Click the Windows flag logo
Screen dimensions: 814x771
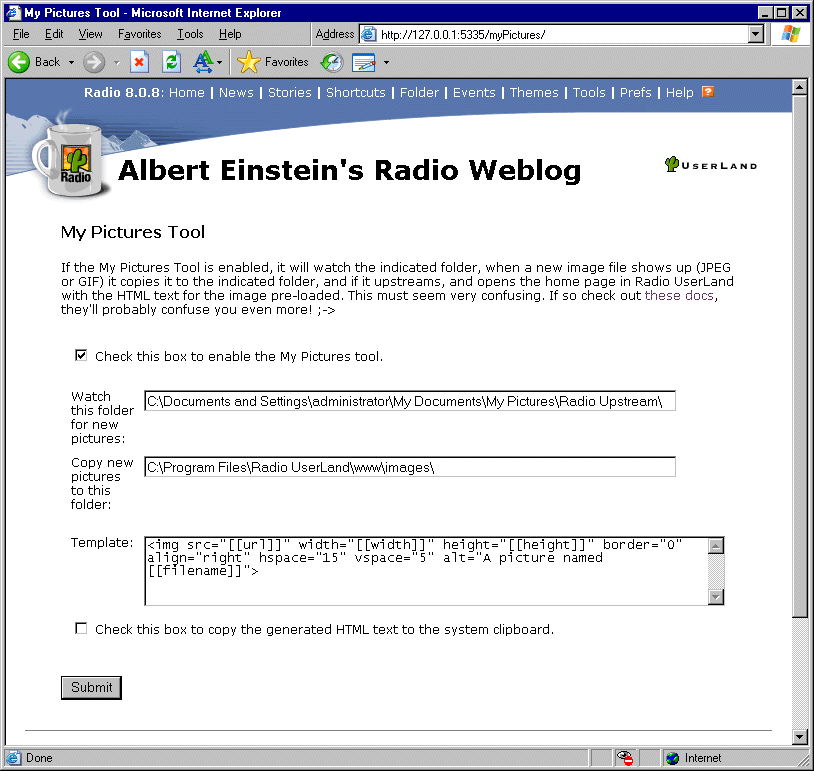(791, 34)
